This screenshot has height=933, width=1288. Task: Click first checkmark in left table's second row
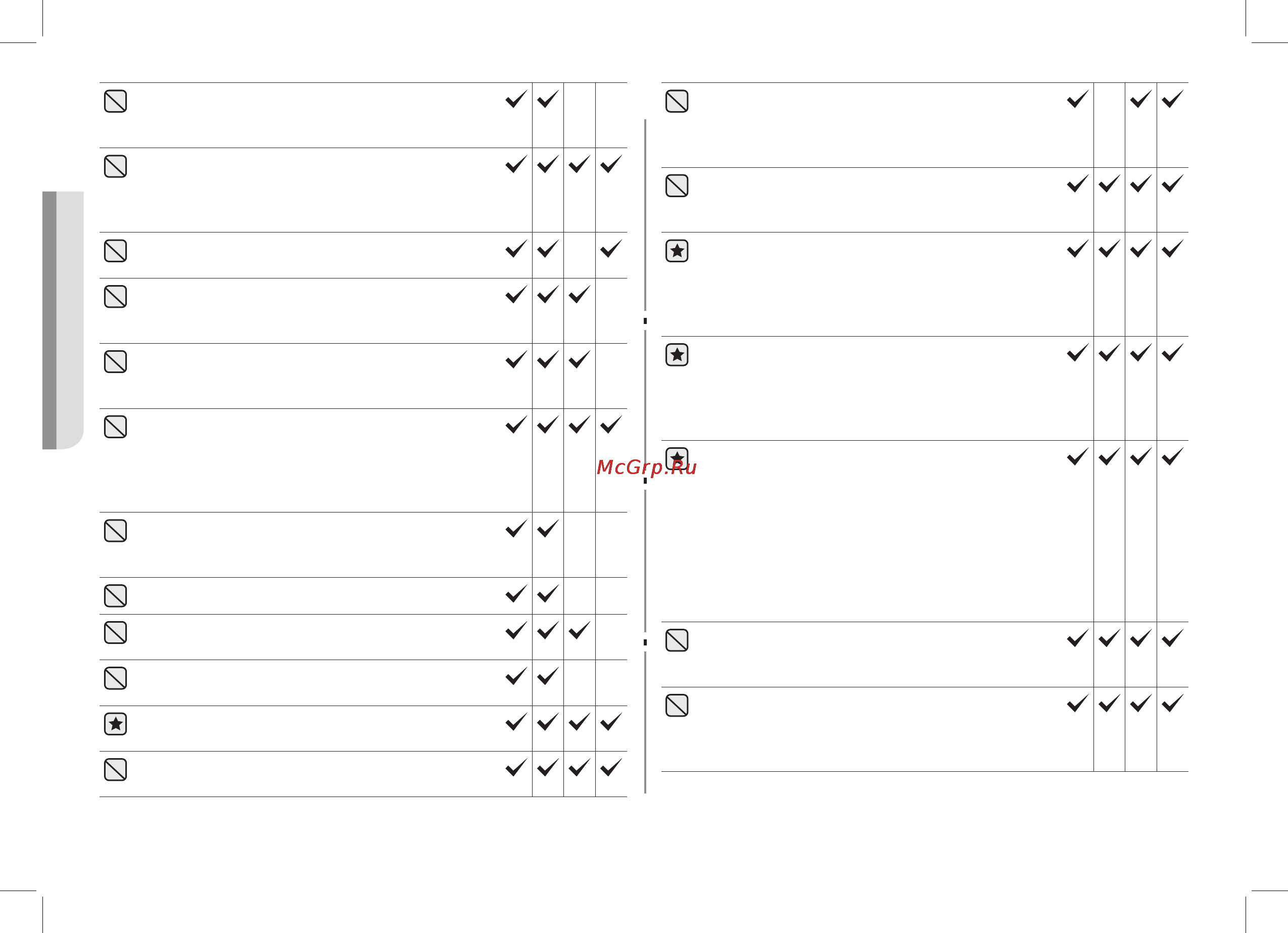pos(516,164)
